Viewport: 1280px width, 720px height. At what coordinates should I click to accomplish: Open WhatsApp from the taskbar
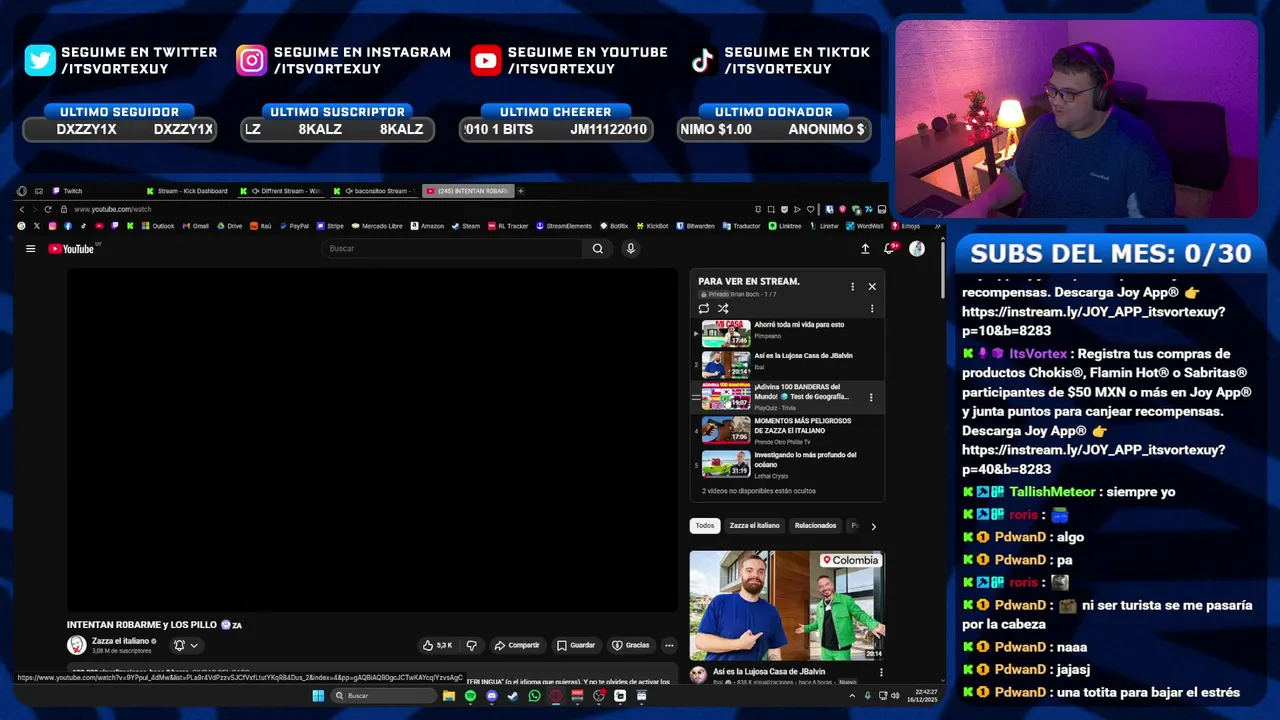click(534, 696)
